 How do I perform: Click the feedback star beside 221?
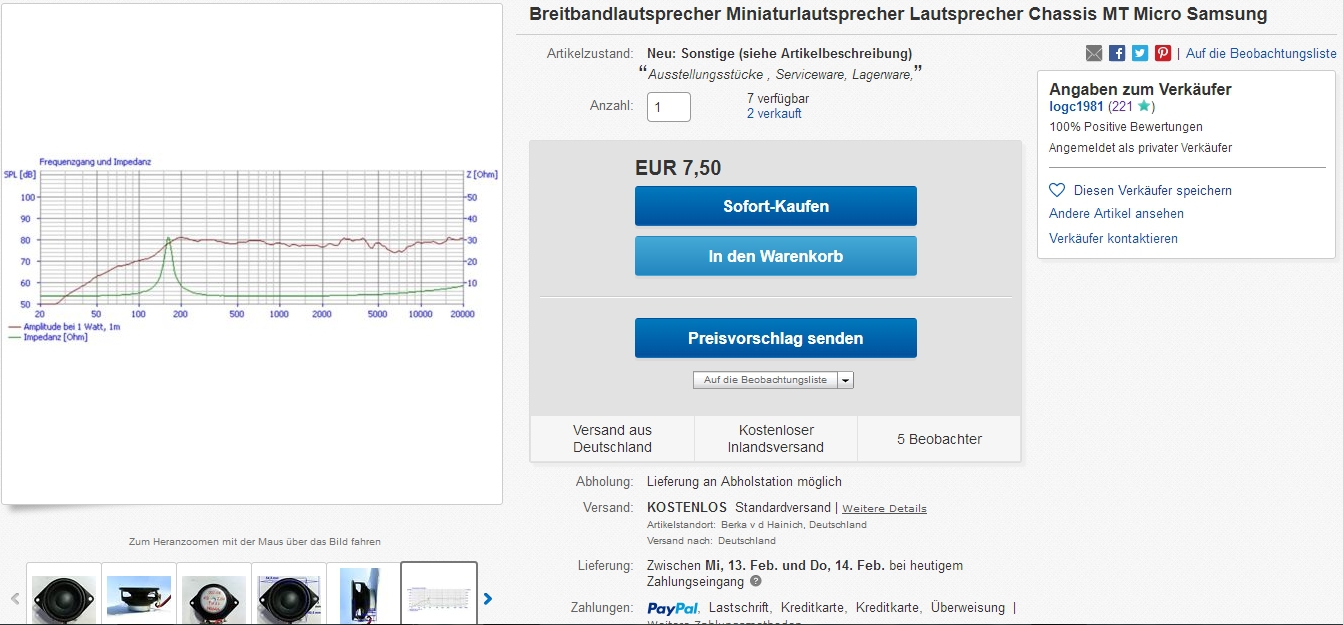pos(1145,106)
